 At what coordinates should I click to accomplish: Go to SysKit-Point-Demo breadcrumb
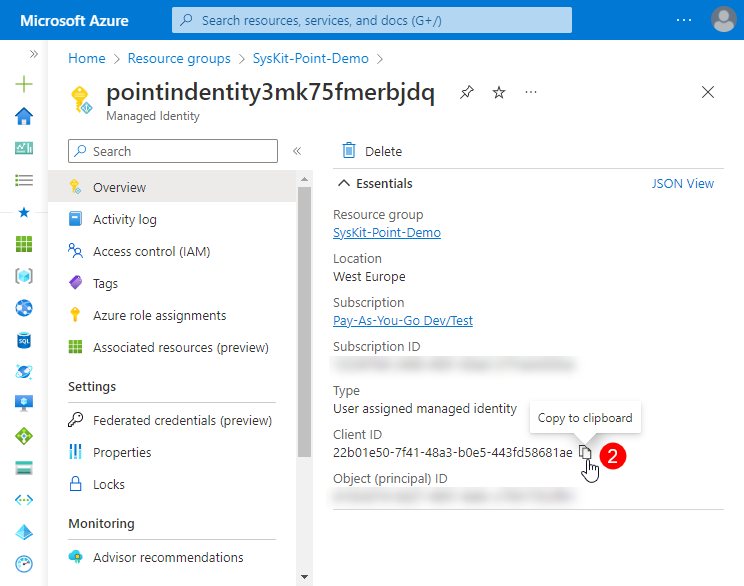(x=310, y=58)
